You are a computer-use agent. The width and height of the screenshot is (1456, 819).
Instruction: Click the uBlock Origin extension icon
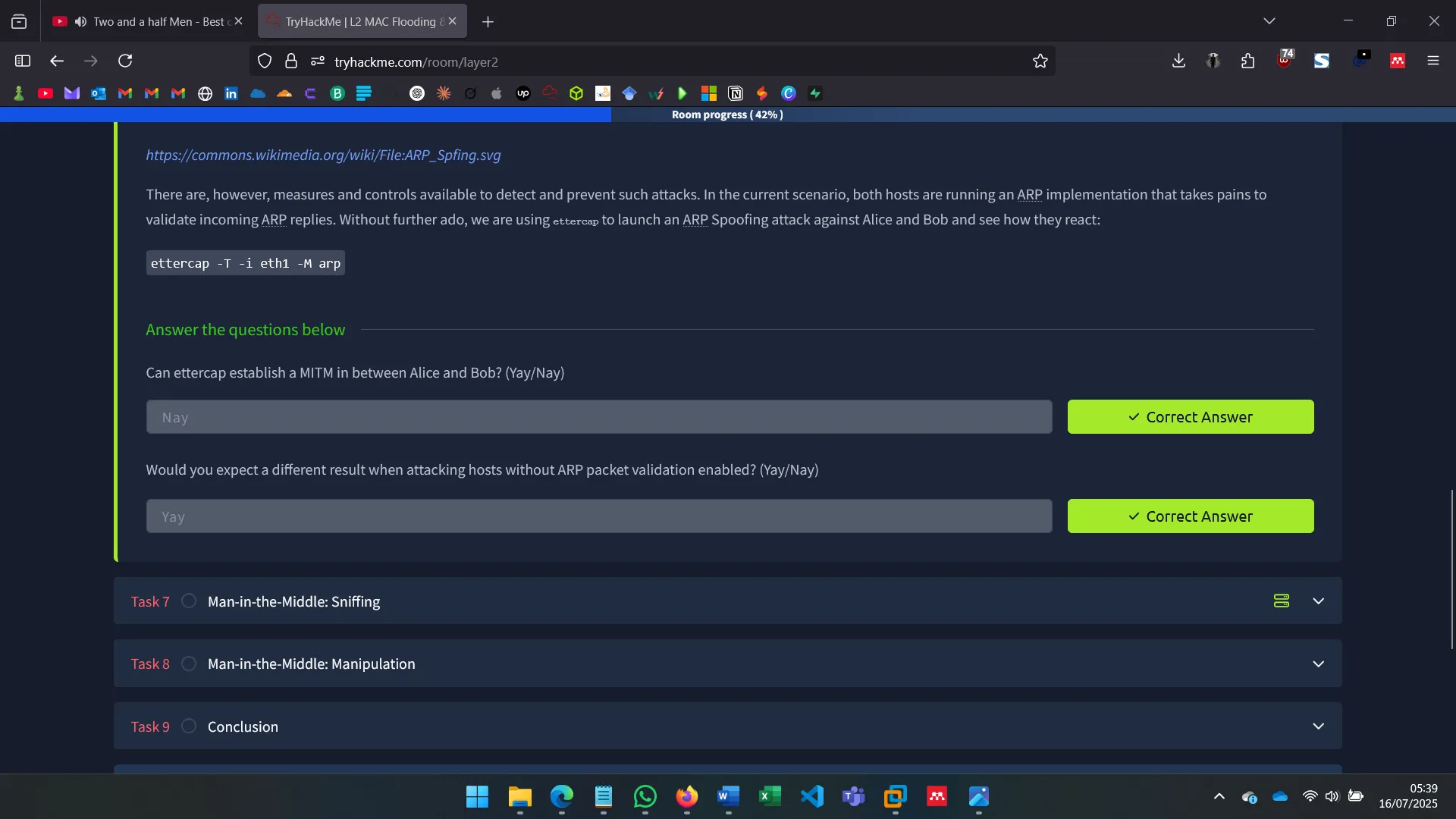1285,61
